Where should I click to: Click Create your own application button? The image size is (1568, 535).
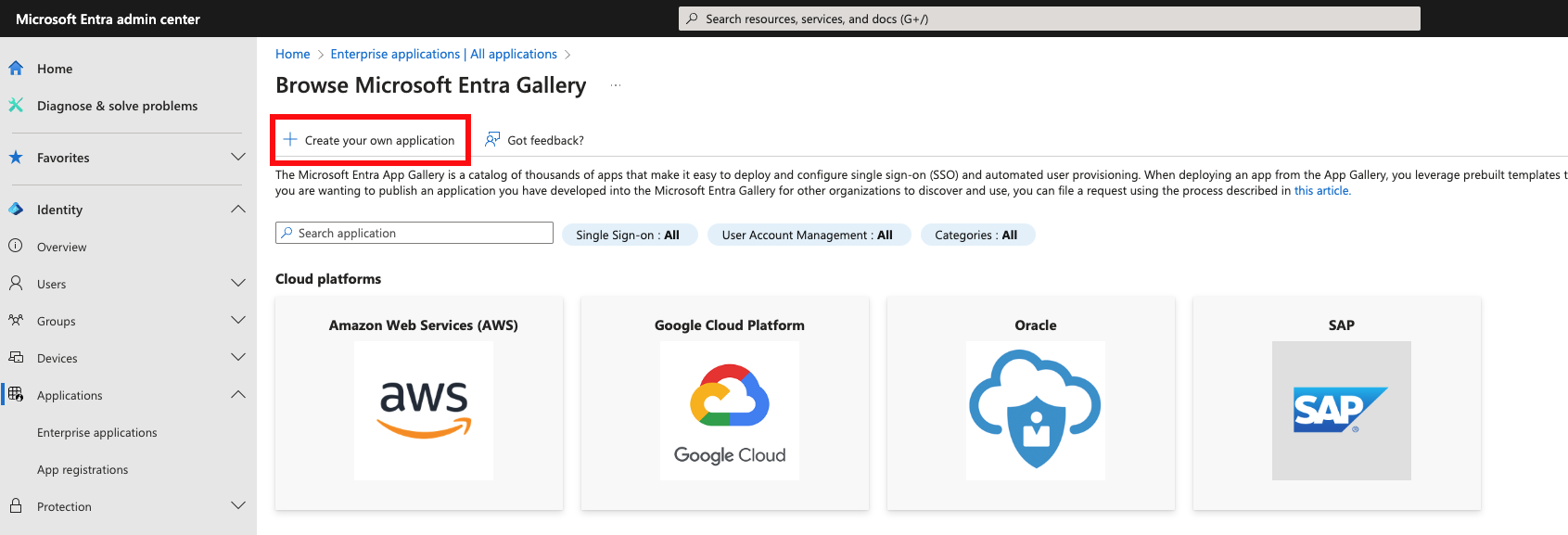[x=370, y=140]
